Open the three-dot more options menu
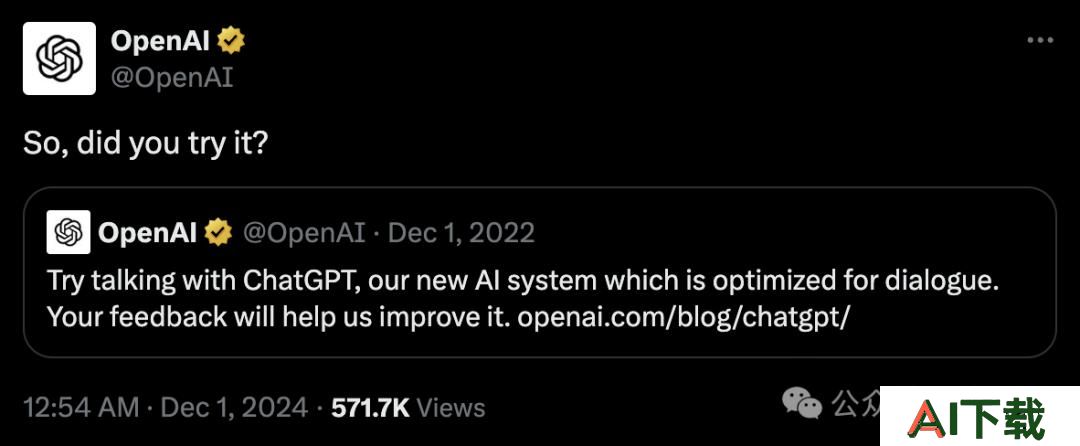Screen dimensions: 1080x446 tap(1040, 41)
